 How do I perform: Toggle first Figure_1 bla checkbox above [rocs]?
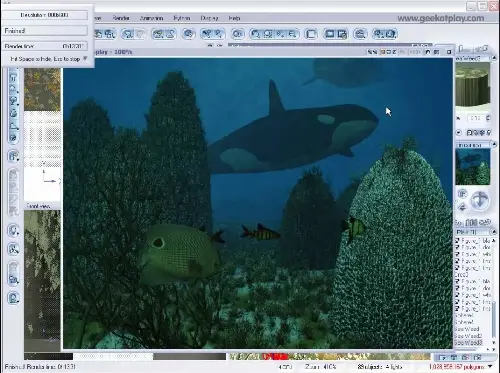457,240
